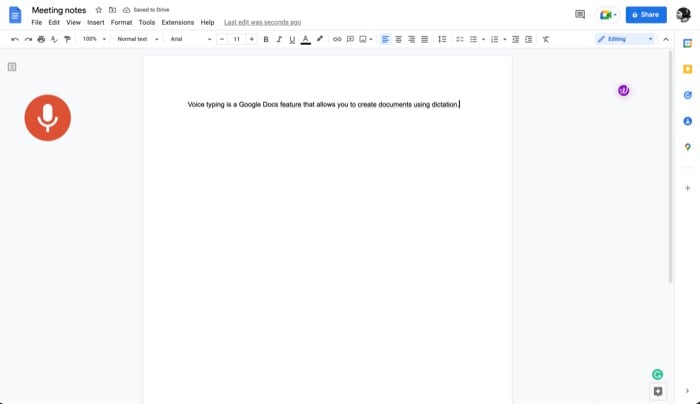Justify the text

pos(425,39)
